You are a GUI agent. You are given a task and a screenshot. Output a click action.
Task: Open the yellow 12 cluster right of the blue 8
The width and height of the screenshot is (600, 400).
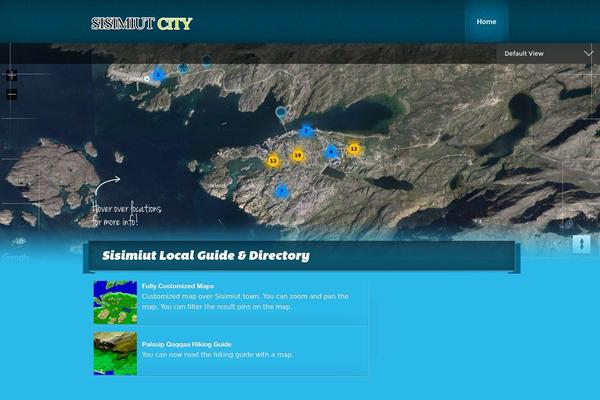point(354,149)
